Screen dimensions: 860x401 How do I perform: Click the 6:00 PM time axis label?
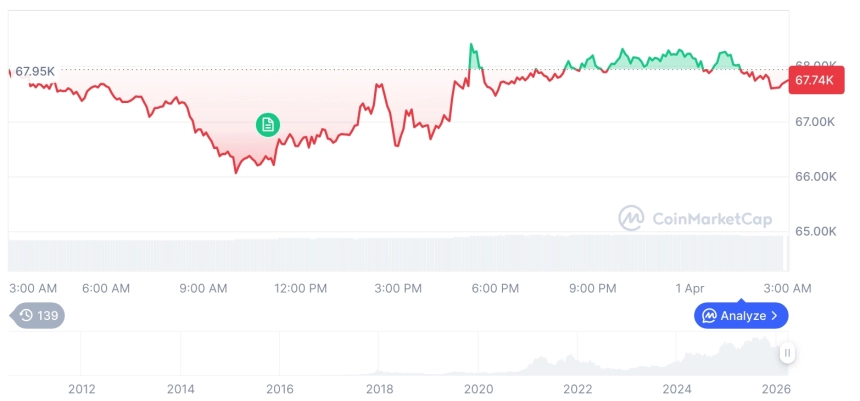click(495, 288)
